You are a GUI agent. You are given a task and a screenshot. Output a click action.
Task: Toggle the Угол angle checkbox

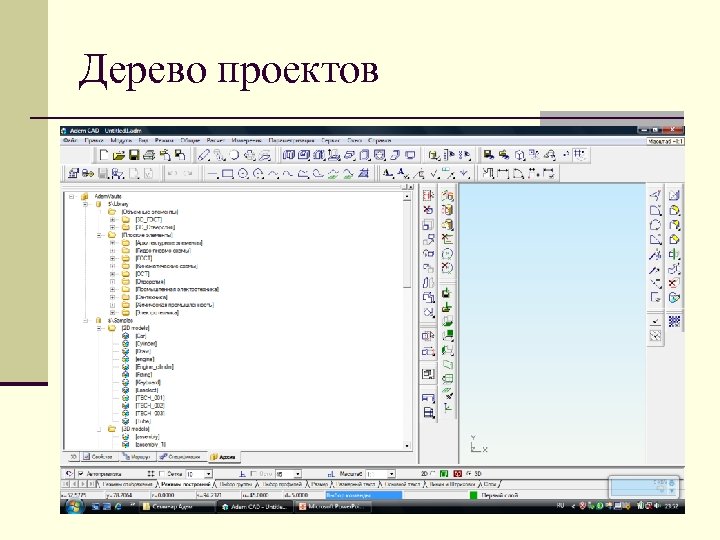pyautogui.click(x=254, y=473)
